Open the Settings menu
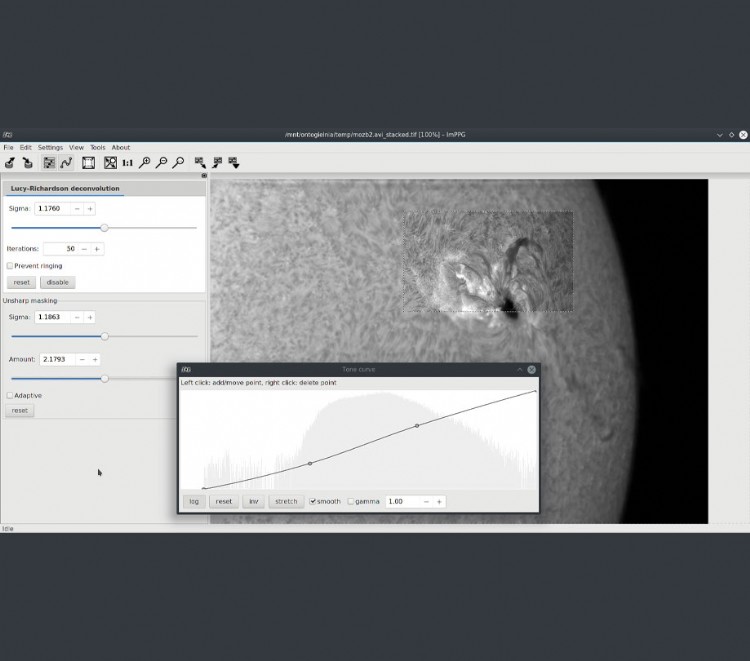750x661 pixels. coord(50,147)
